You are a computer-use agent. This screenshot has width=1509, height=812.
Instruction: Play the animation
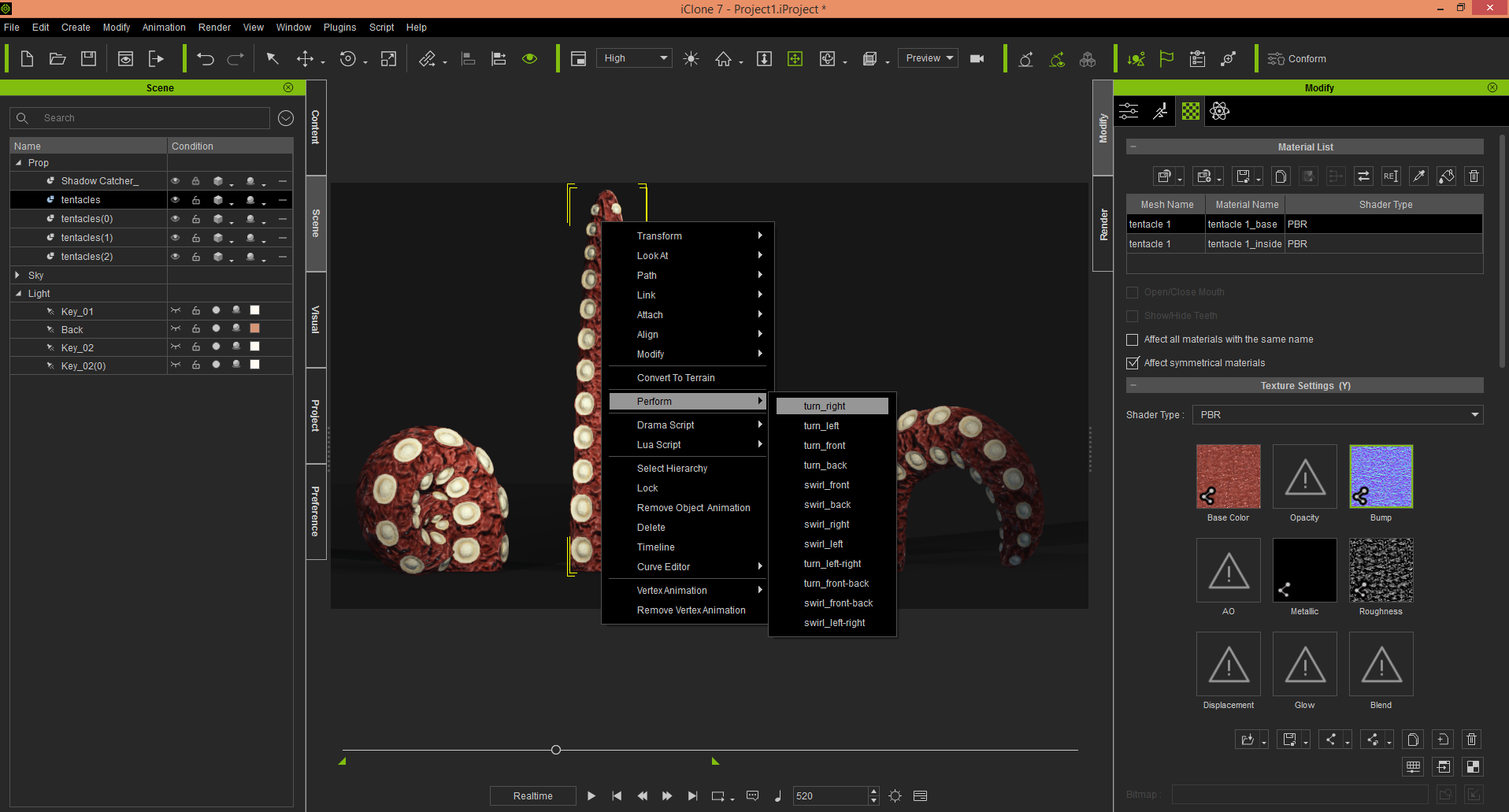(591, 795)
